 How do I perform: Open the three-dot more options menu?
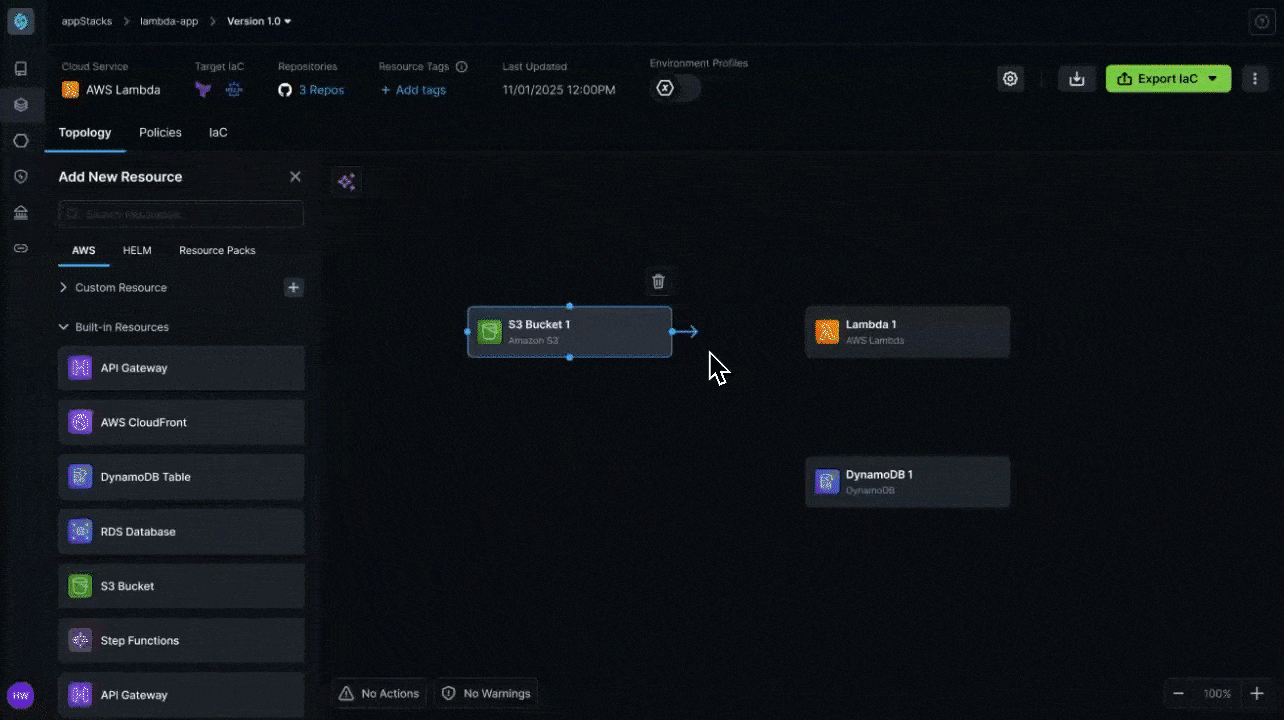coord(1255,79)
